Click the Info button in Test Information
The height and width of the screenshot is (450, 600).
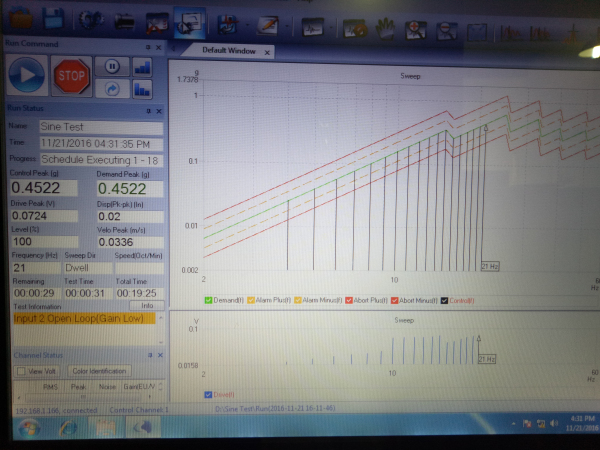145,306
